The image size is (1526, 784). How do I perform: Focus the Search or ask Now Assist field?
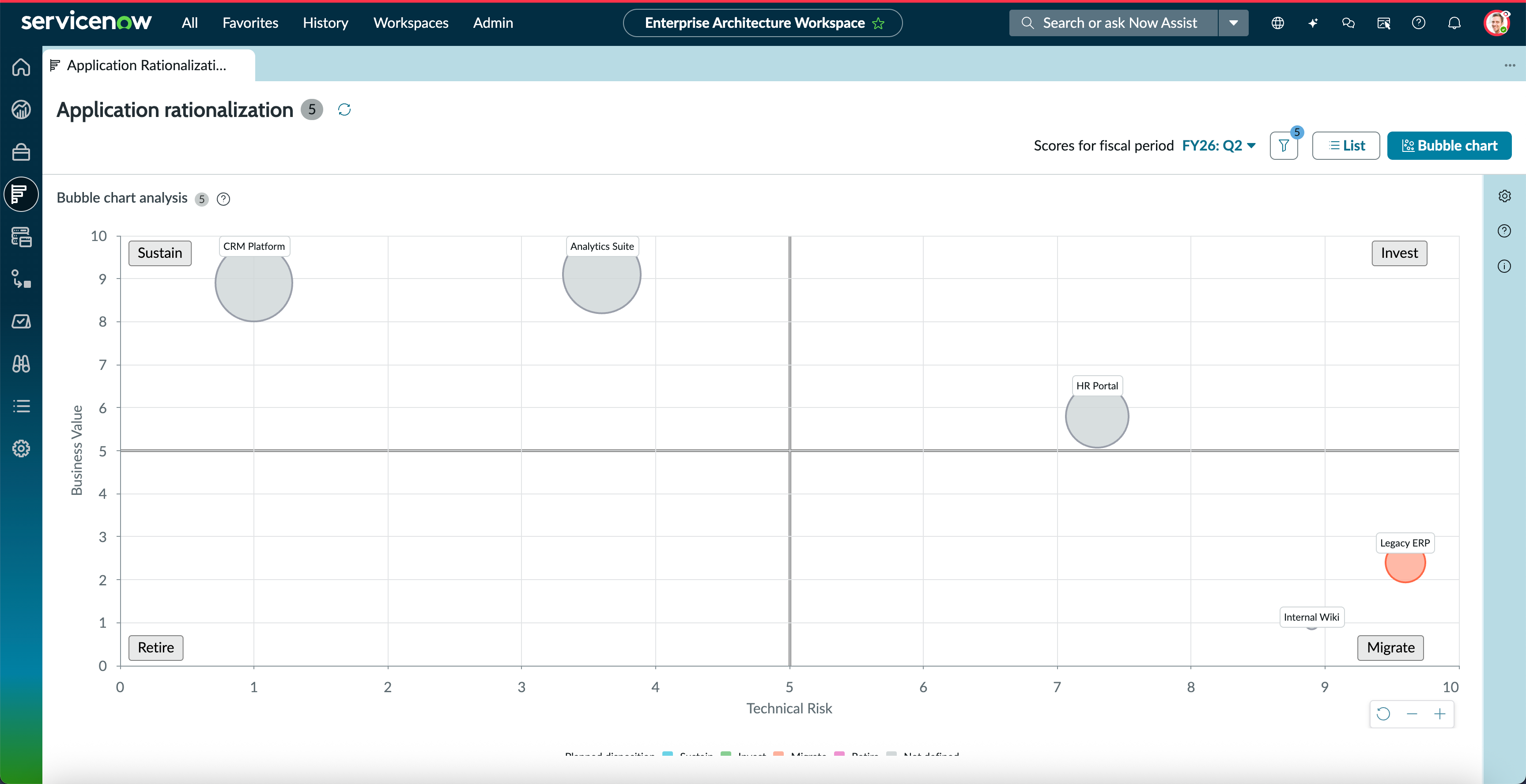click(x=1114, y=23)
